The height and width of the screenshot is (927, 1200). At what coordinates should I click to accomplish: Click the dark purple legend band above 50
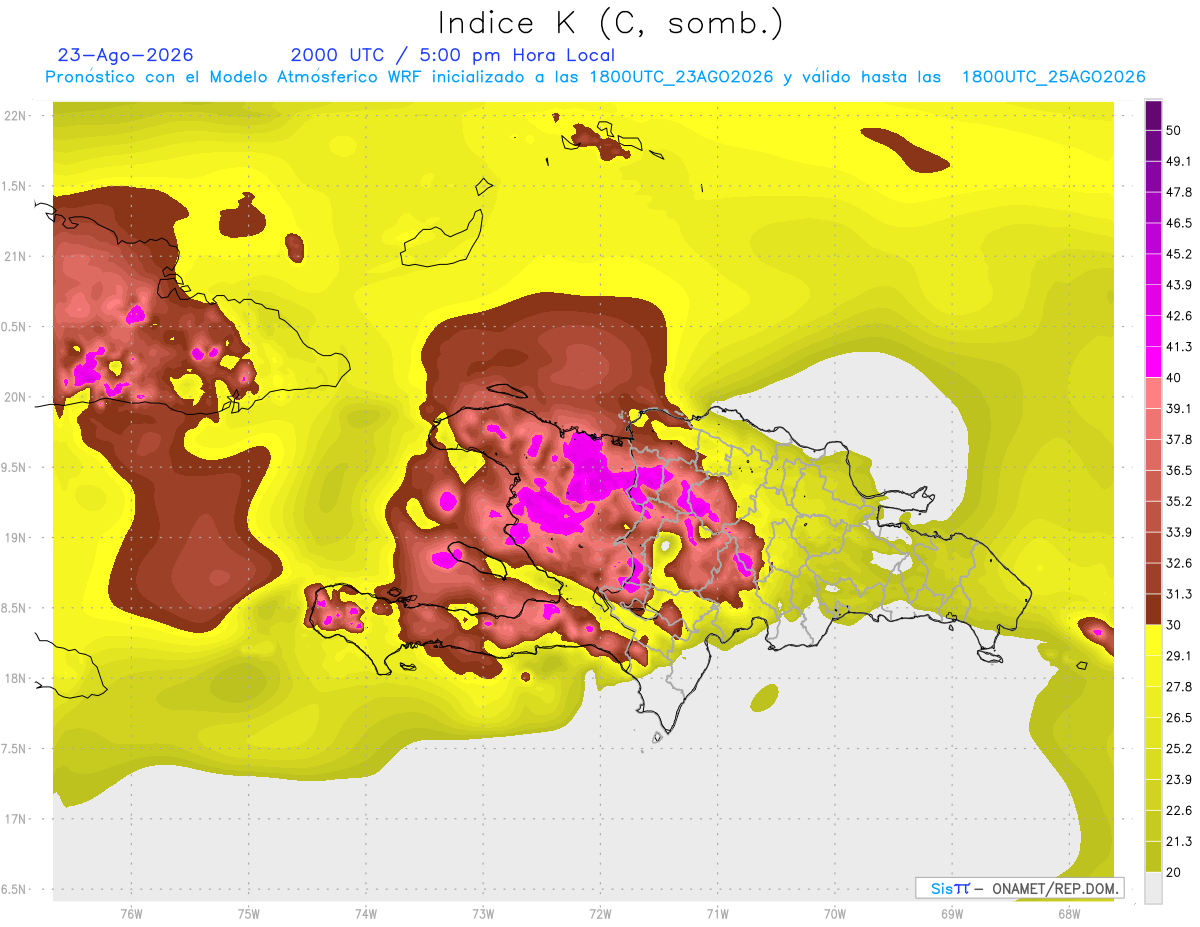pyautogui.click(x=1154, y=116)
